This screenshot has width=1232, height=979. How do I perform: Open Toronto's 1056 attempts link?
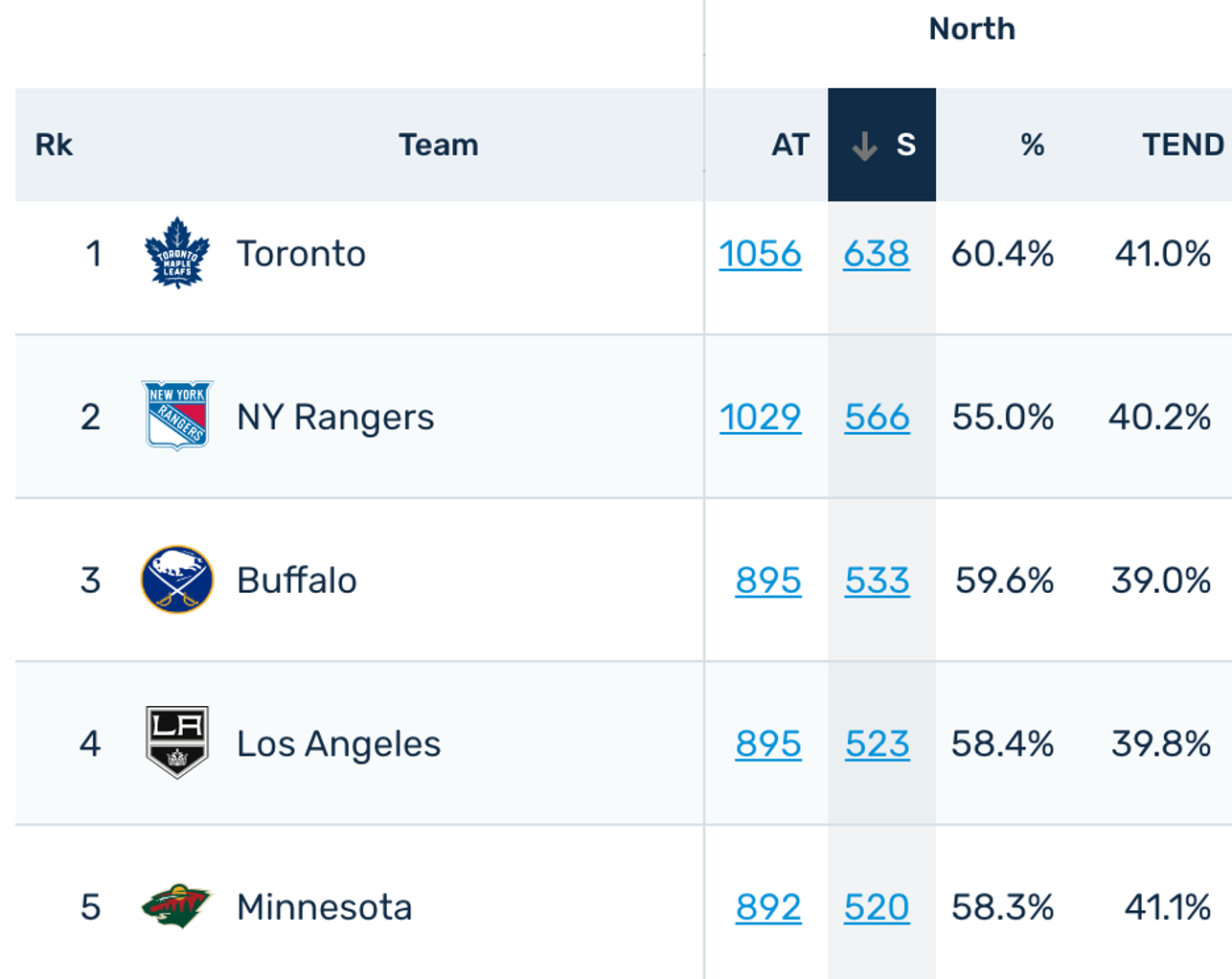pyautogui.click(x=760, y=254)
